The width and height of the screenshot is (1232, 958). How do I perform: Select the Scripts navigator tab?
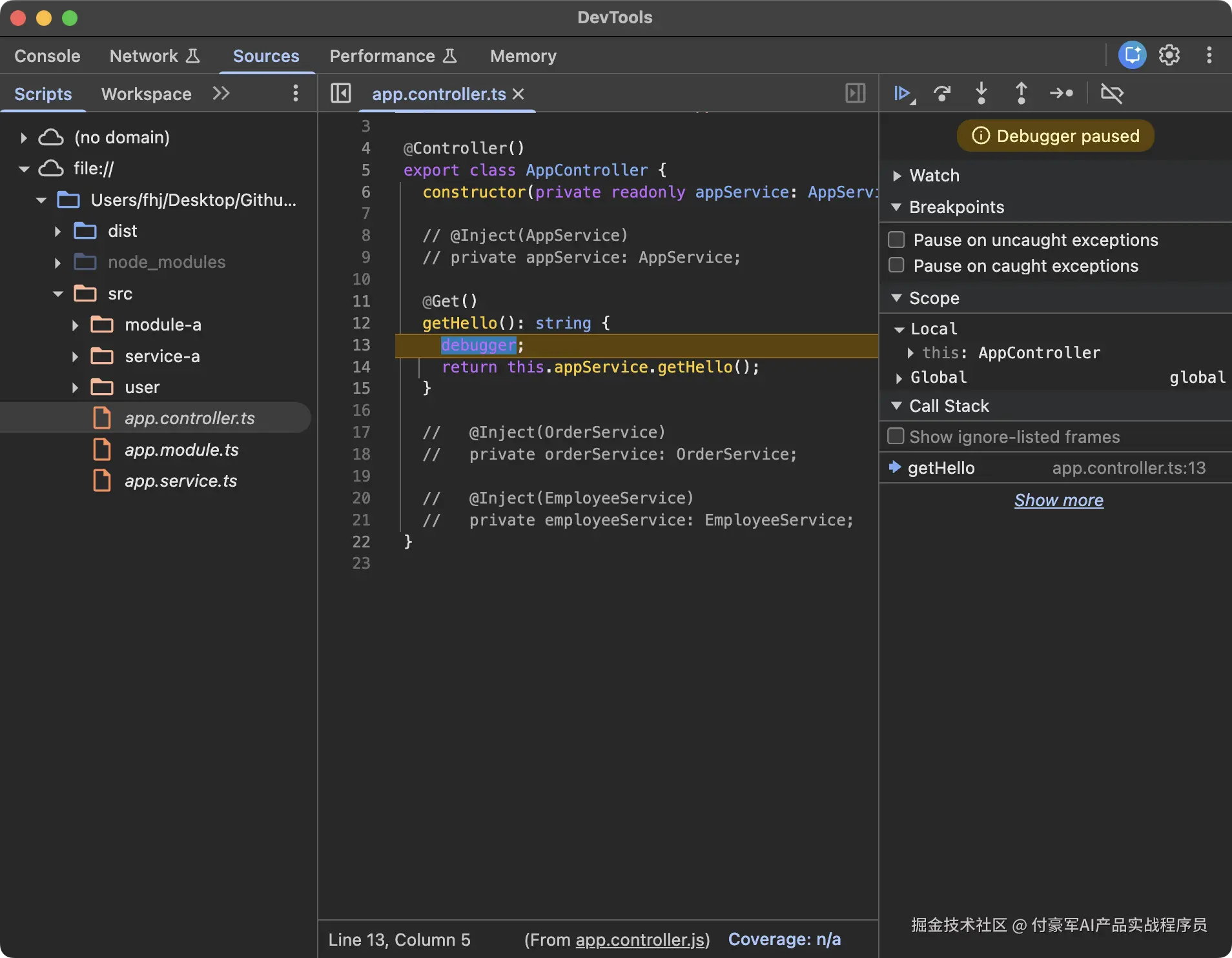43,94
